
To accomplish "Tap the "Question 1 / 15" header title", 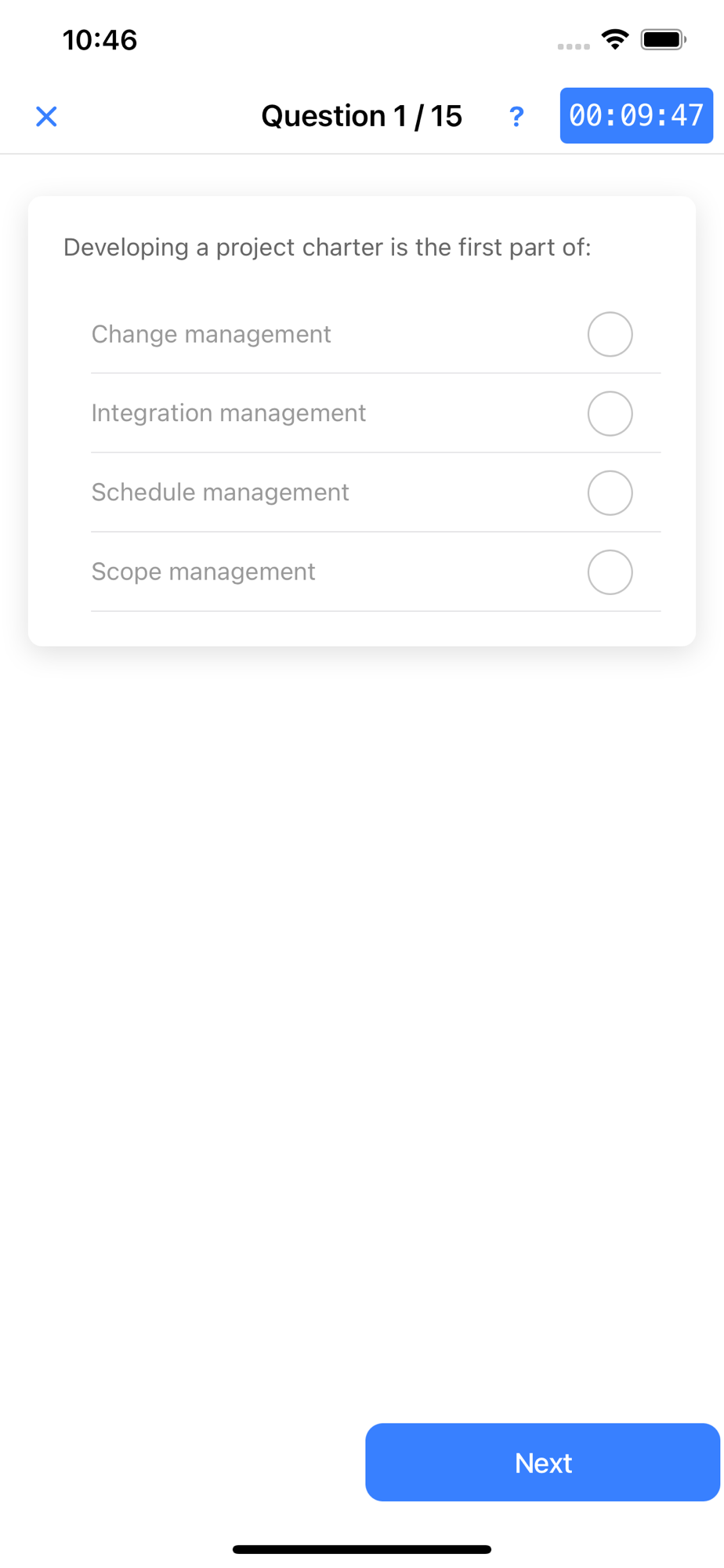I will 362,116.
